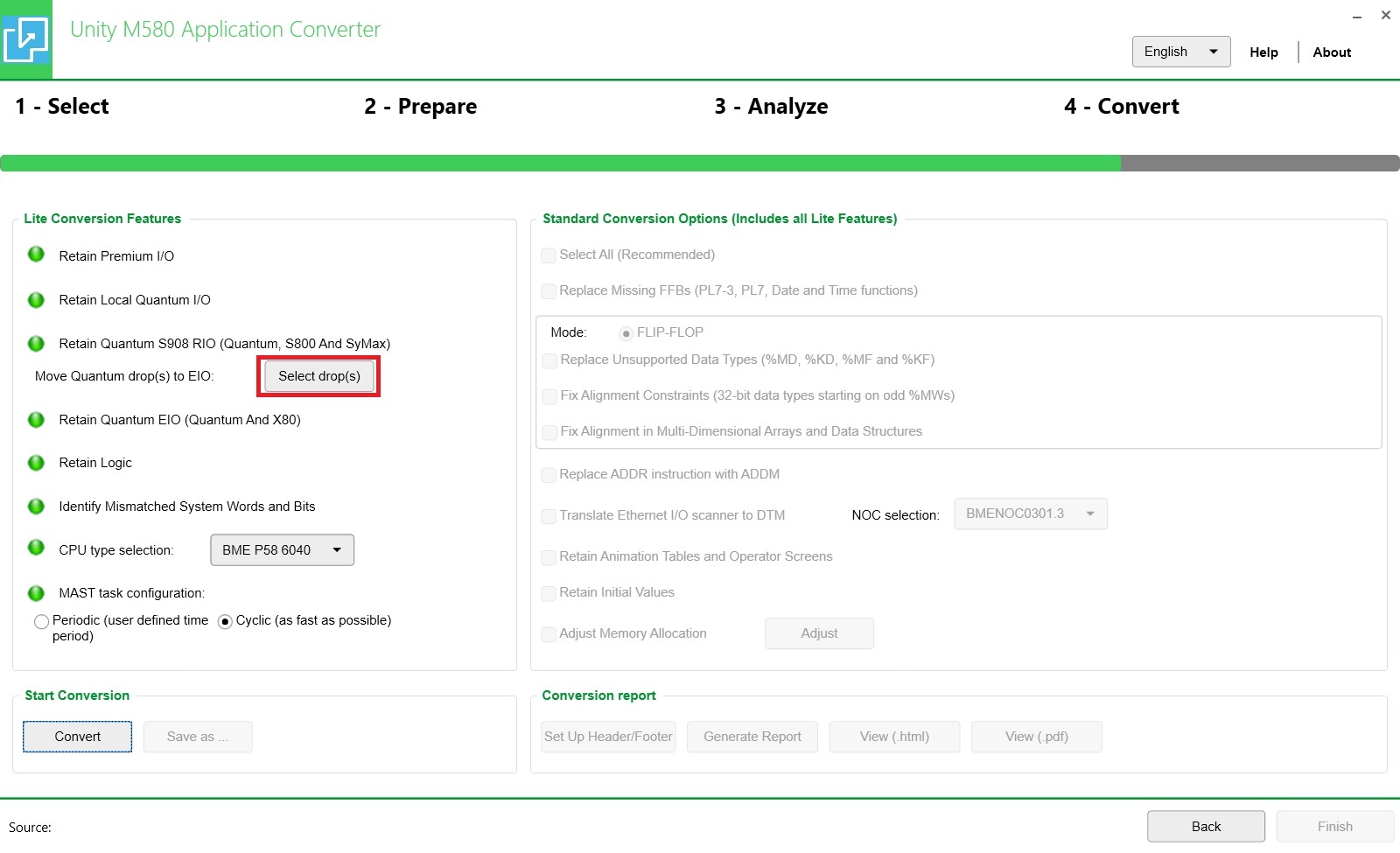Tick Replace Unsupported Data Types checkbox
The image size is (1400, 853).
pos(549,360)
